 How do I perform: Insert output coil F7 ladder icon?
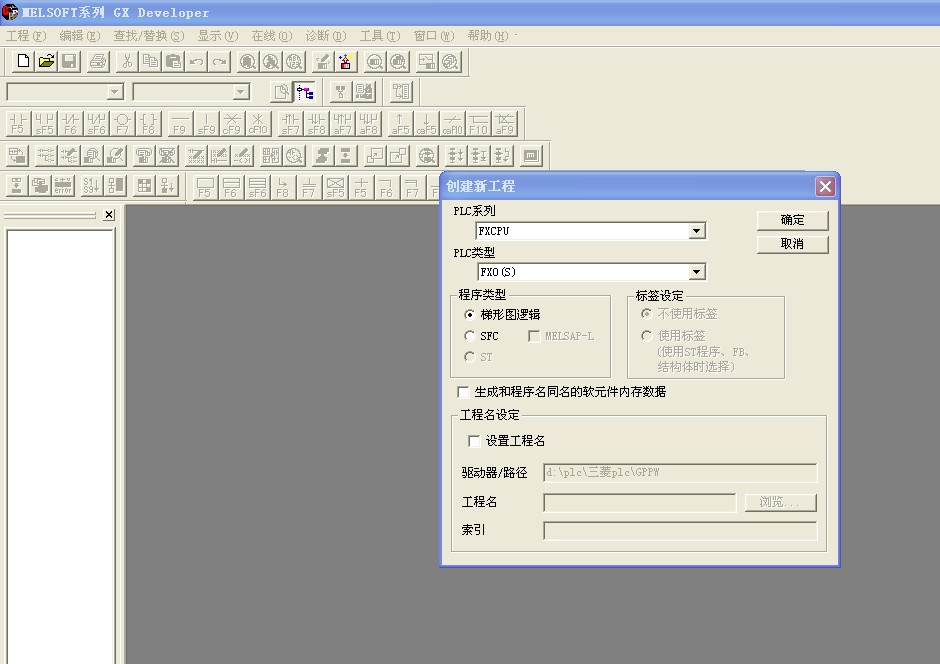tap(122, 124)
